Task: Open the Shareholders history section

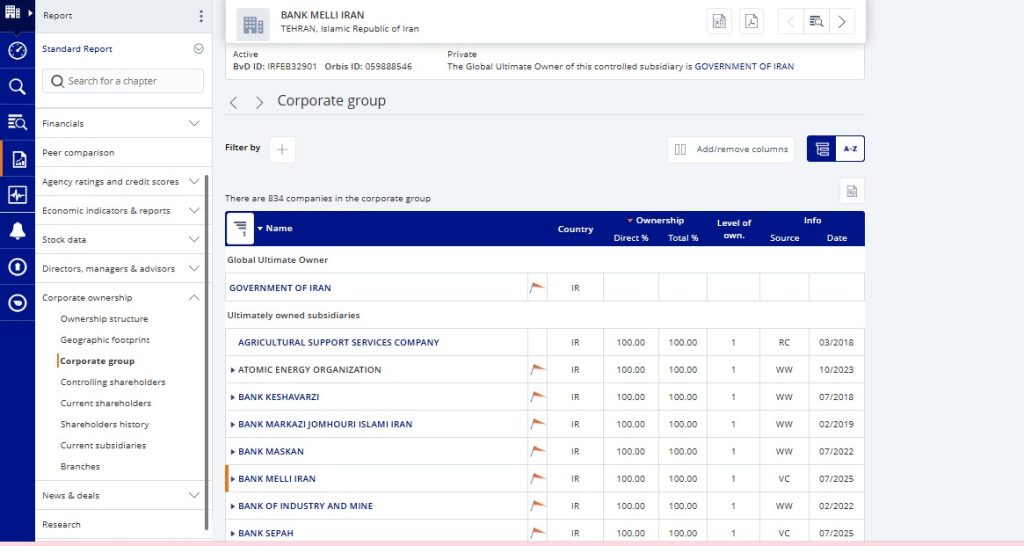Action: [x=104, y=424]
